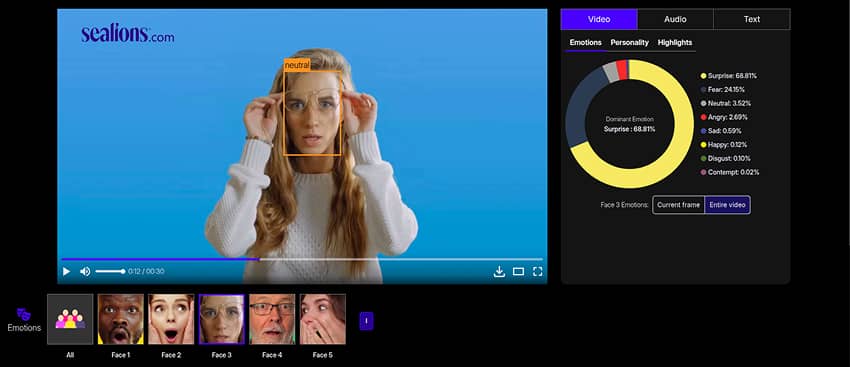Enter fullscreen using expand icon
850x367 pixels.
click(537, 272)
